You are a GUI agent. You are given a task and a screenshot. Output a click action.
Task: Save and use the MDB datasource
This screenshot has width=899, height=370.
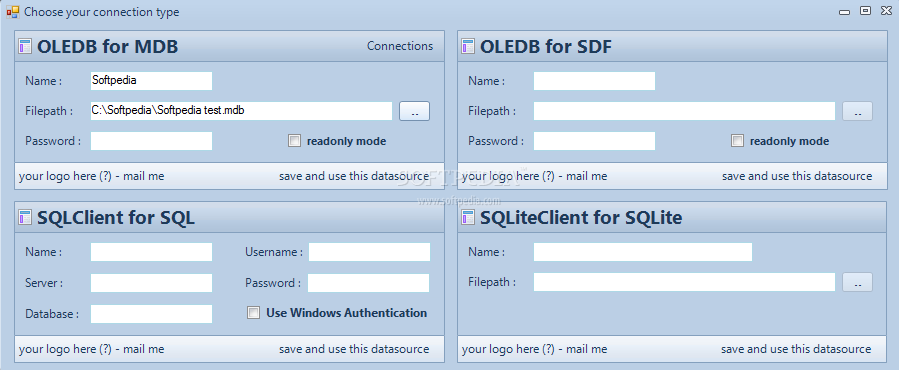pos(354,176)
